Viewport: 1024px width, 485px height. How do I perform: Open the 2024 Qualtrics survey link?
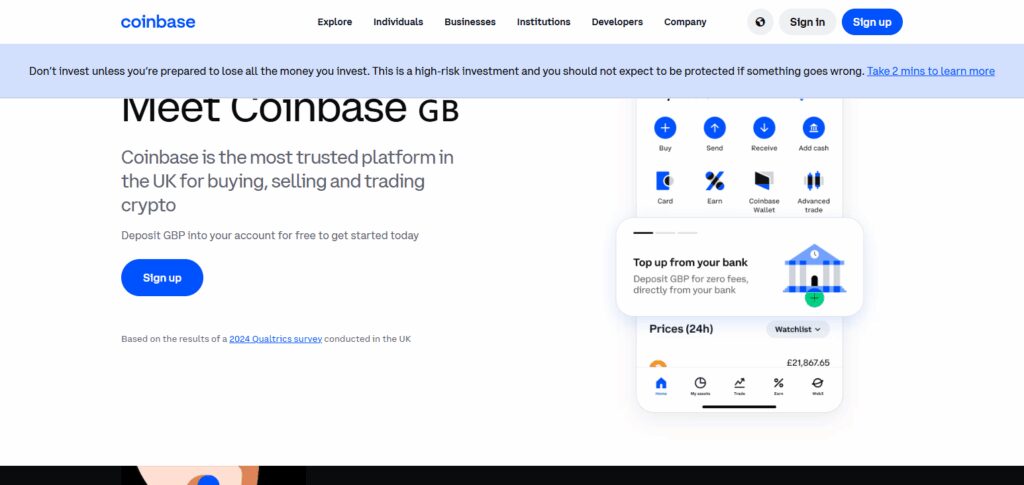click(x=276, y=339)
